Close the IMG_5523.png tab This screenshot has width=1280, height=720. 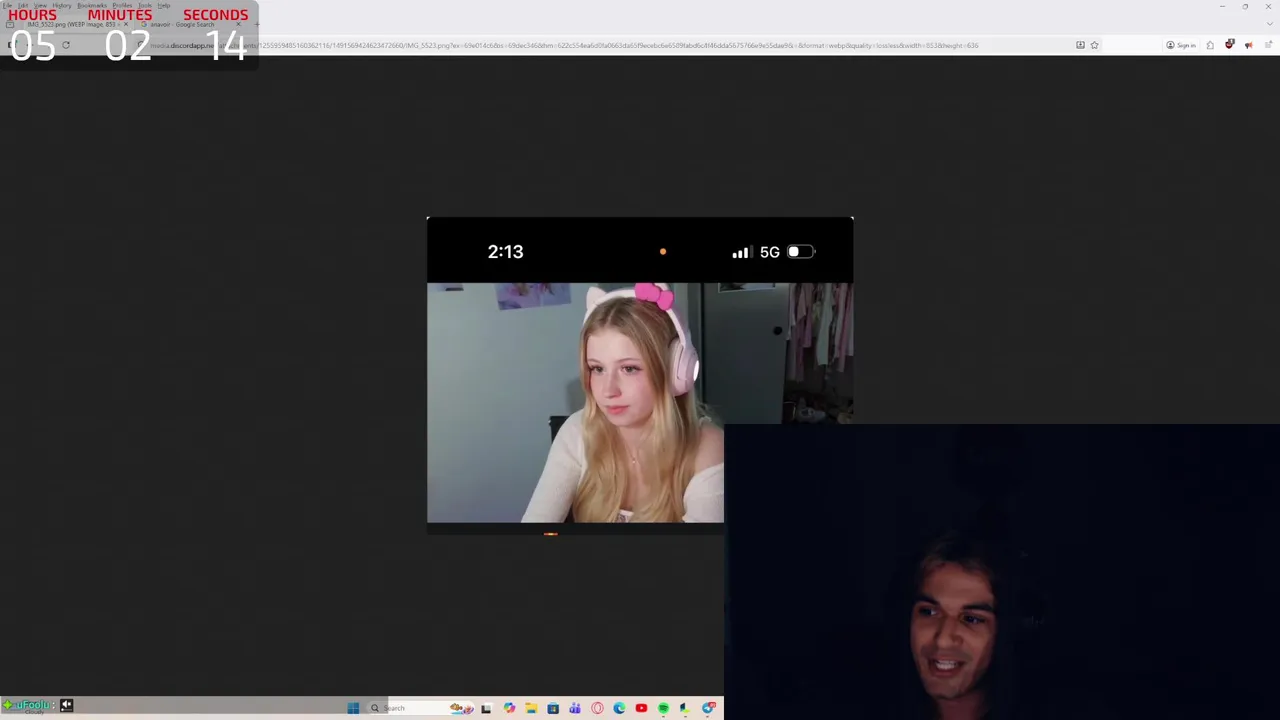[x=126, y=24]
